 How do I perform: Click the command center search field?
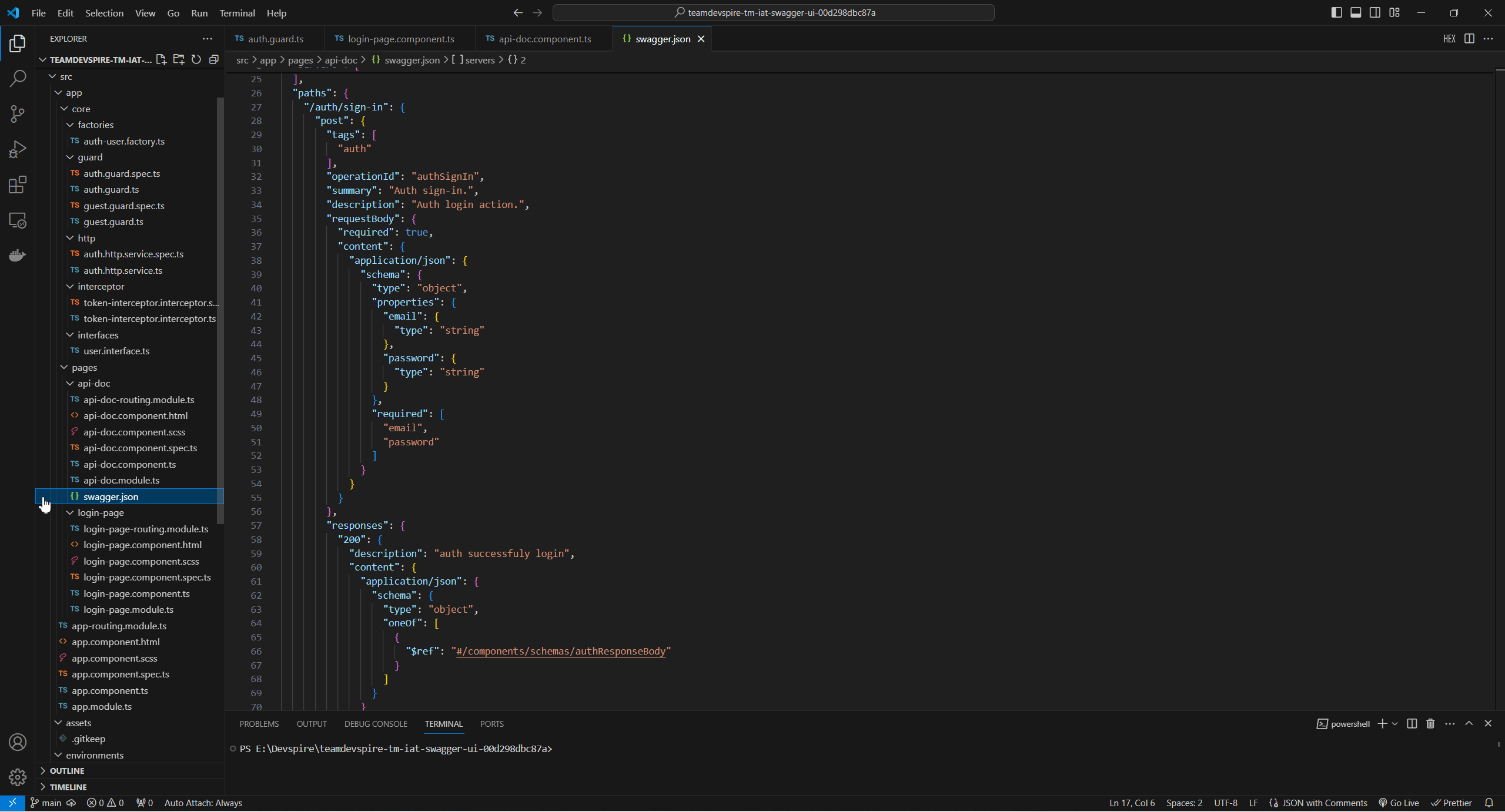click(x=774, y=12)
